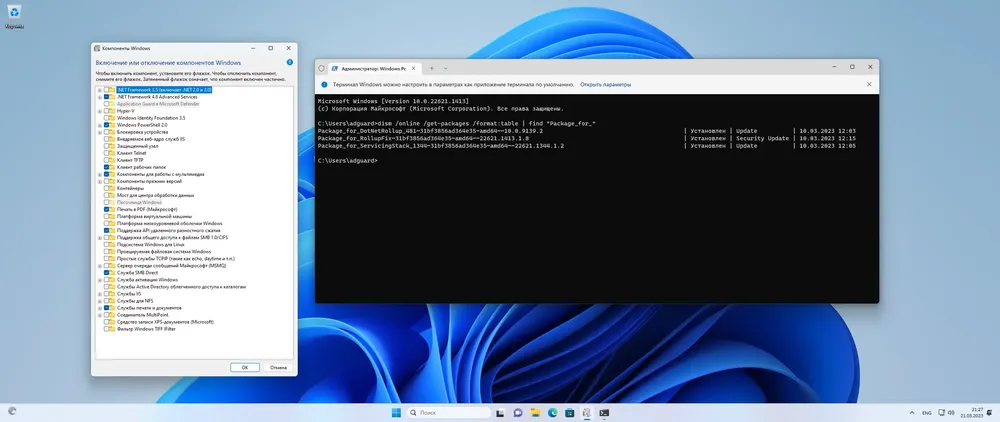Screen dimensions: 1000x422
Task: Select Клиент Telnet feature row
Action: tap(131, 153)
